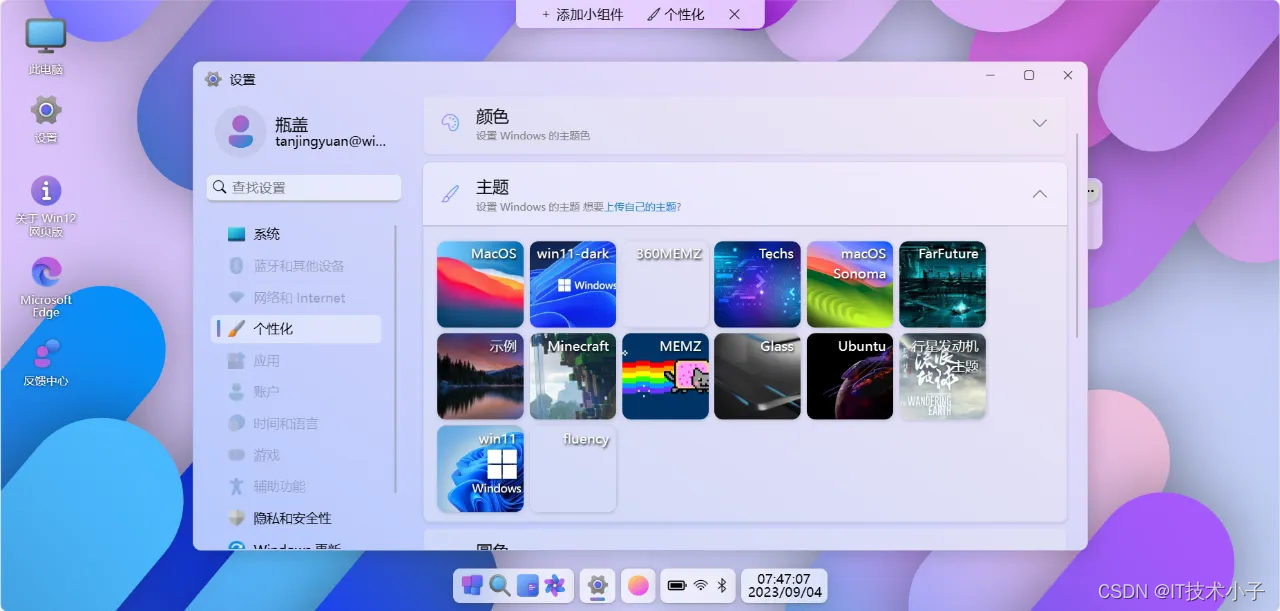Click the Settings gear in the taskbar
The image size is (1280, 611).
[x=597, y=585]
